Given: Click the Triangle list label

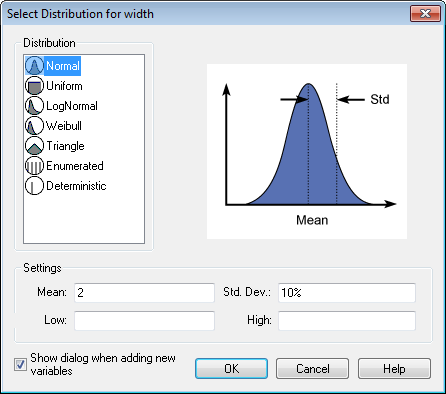Looking at the screenshot, I should point(65,146).
